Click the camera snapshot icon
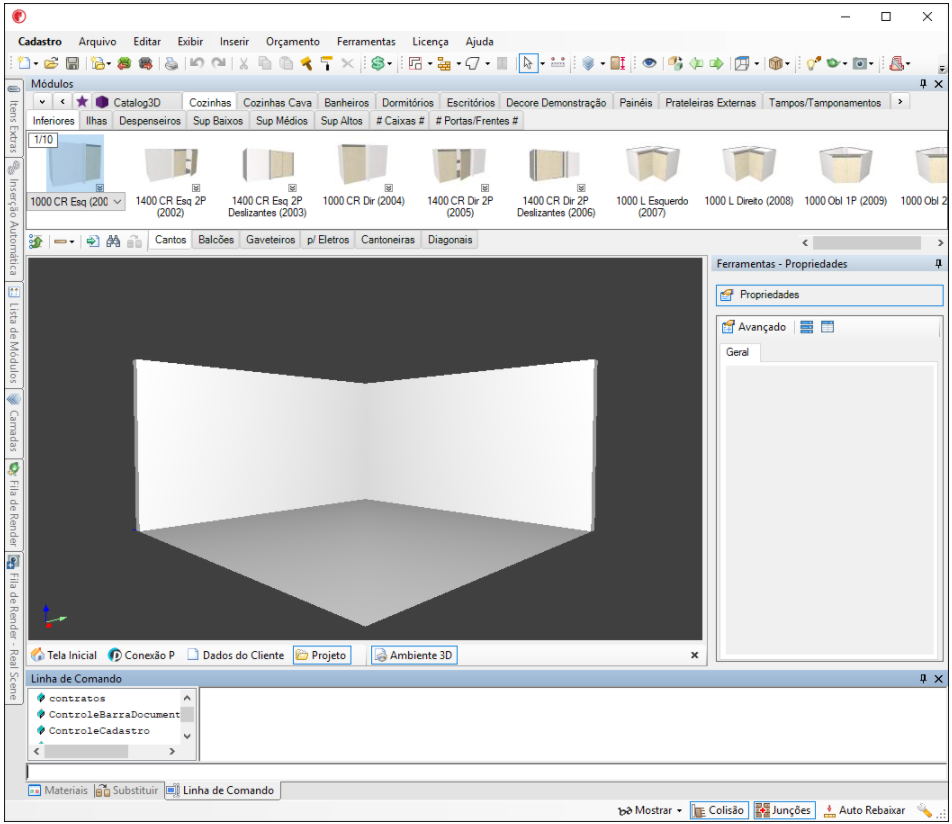This screenshot has height=824, width=952. (x=860, y=63)
